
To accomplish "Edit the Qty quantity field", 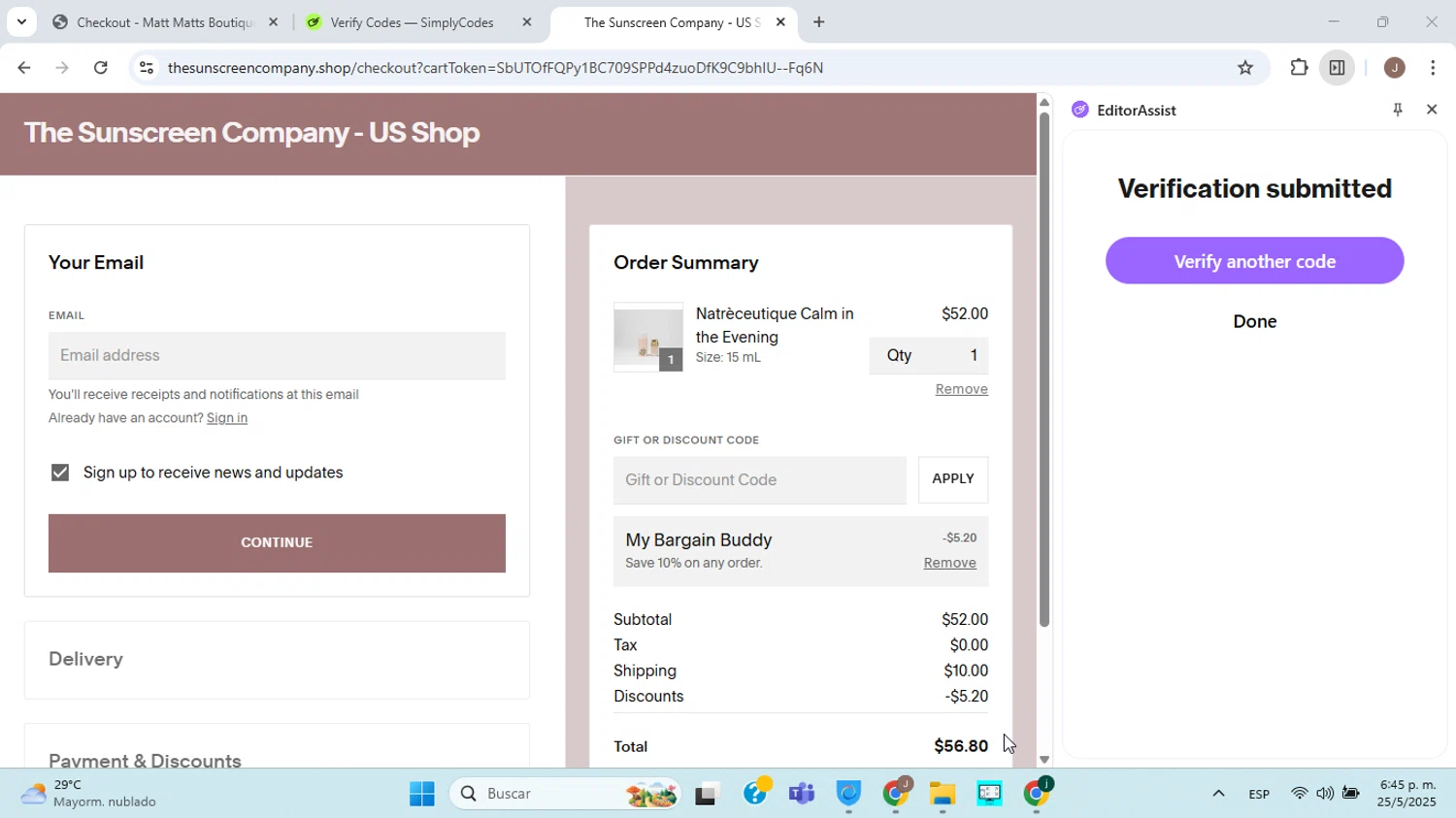I will click(929, 355).
